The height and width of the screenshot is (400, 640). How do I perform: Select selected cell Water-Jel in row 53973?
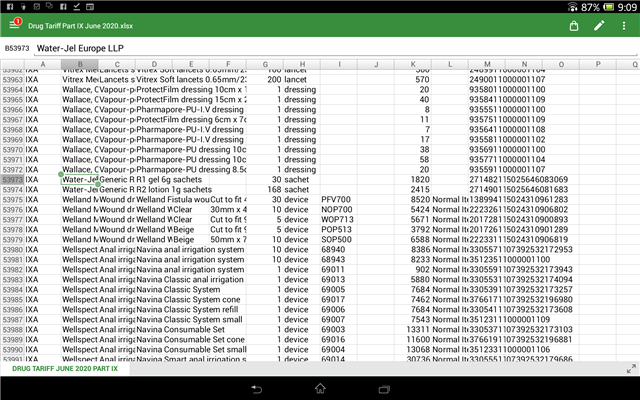[x=80, y=180]
